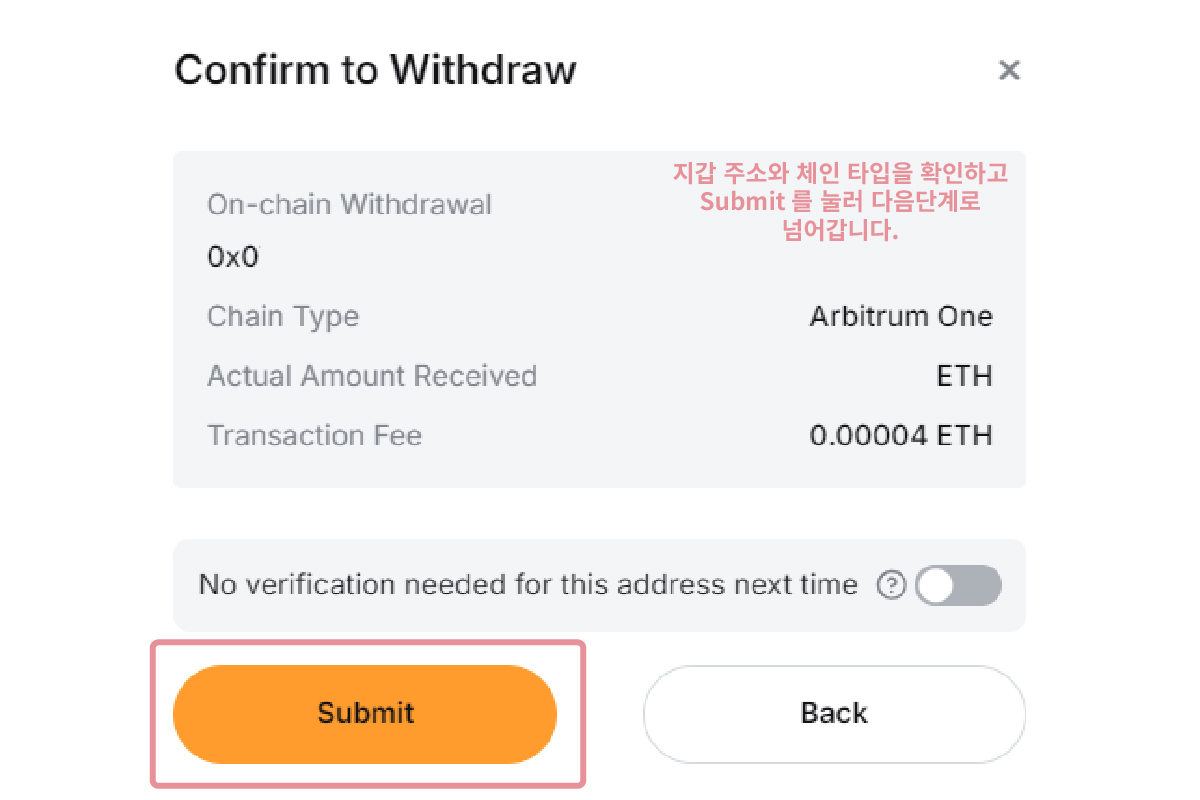
Task: Click the ETH value for amount received
Action: [x=964, y=376]
